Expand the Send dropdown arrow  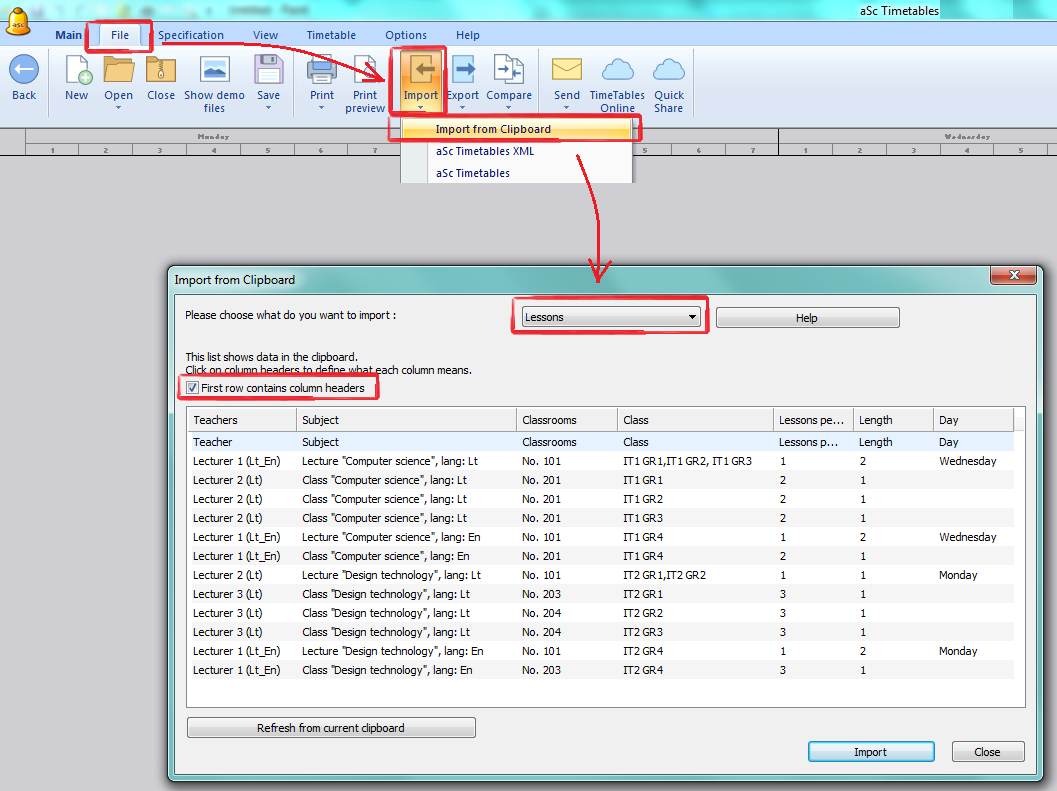tap(566, 108)
